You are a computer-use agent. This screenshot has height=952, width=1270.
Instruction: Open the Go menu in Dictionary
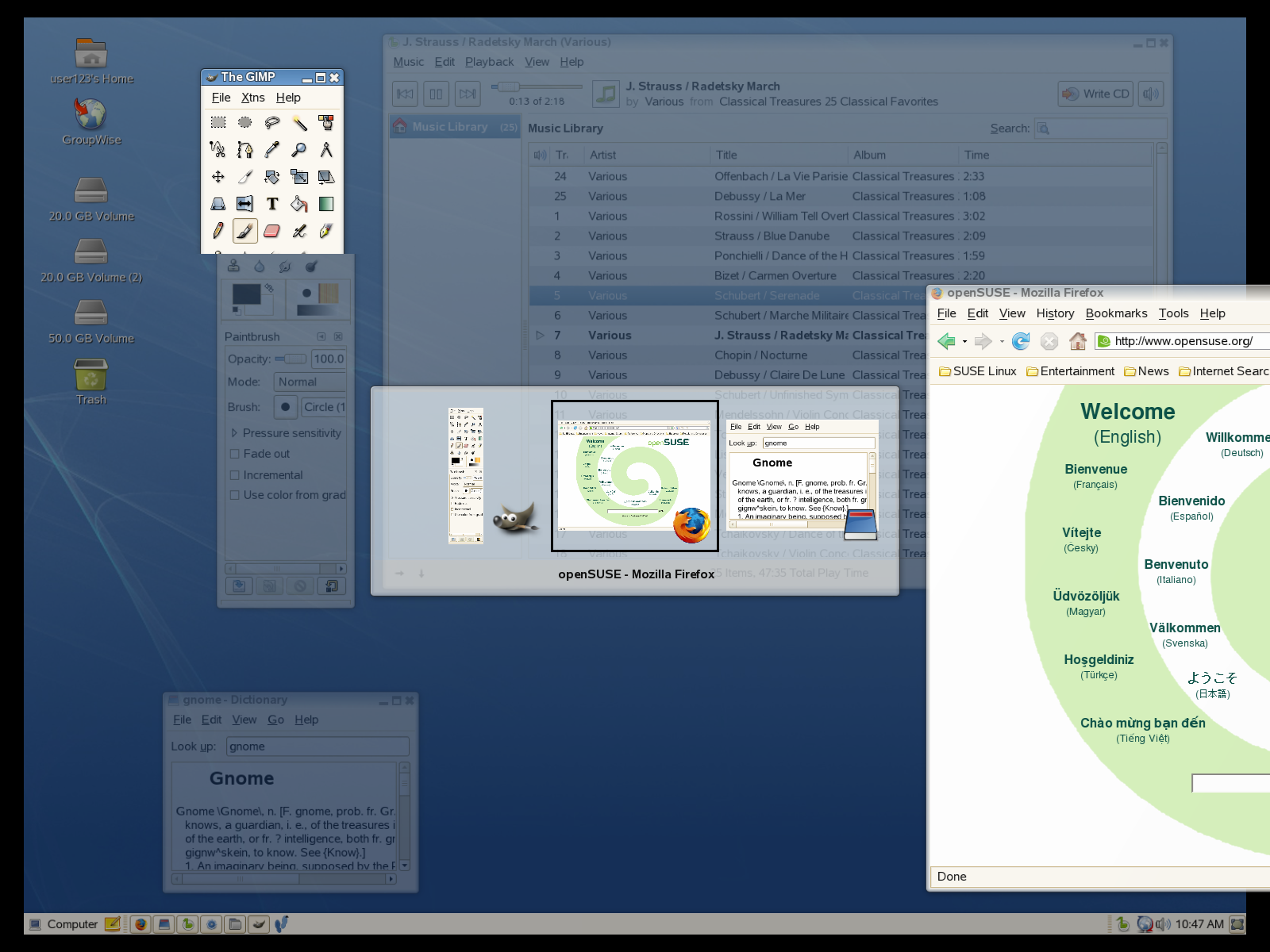coord(275,720)
